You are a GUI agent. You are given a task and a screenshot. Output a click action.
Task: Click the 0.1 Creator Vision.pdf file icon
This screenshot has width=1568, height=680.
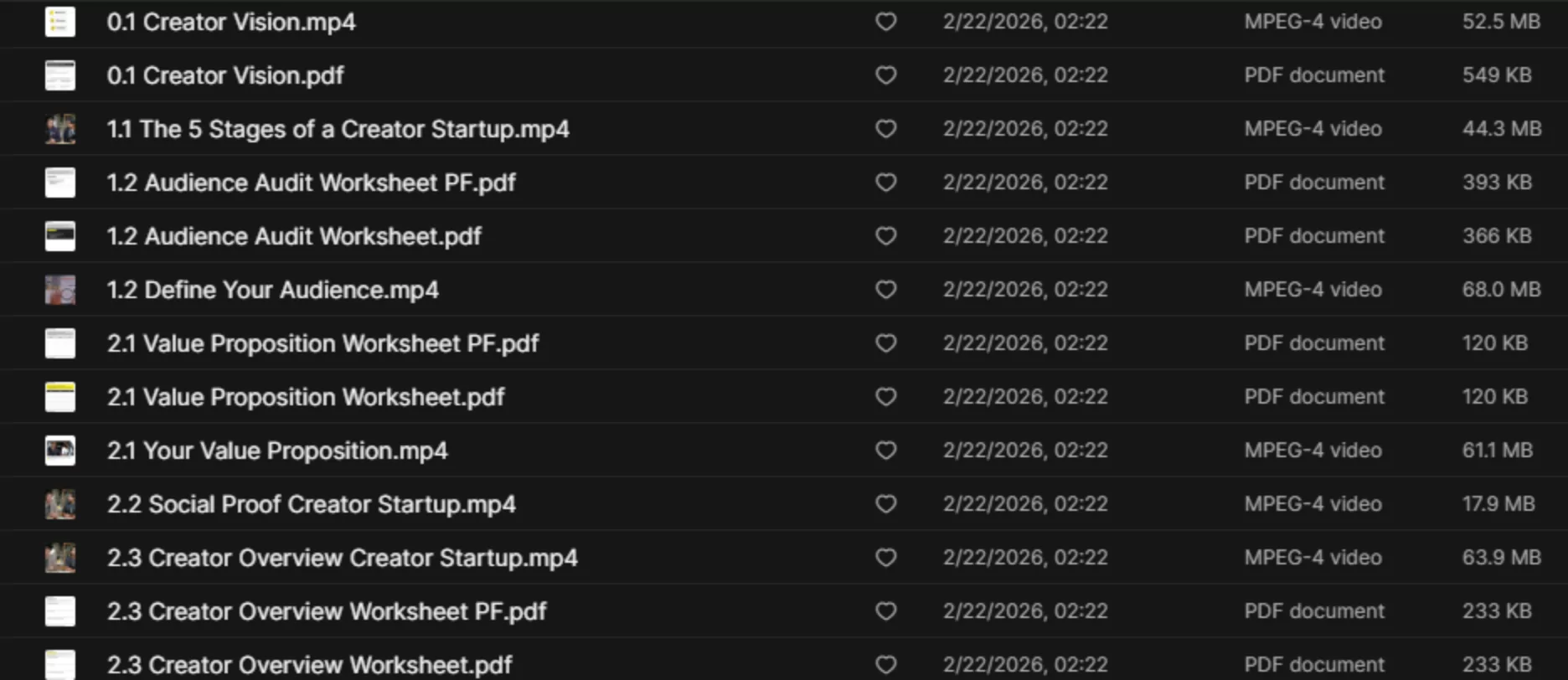click(x=59, y=75)
